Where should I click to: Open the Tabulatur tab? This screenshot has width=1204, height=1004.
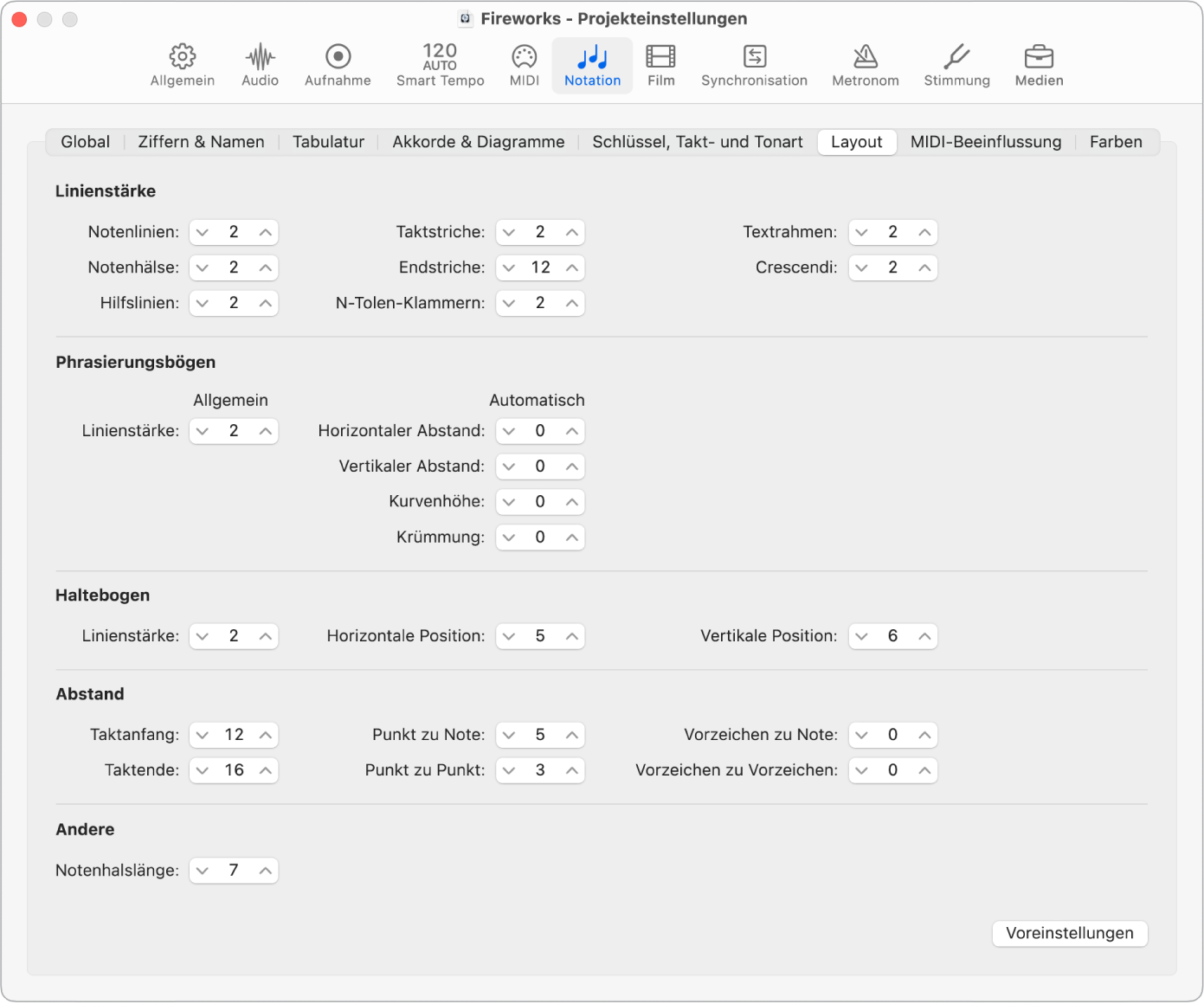coord(328,142)
